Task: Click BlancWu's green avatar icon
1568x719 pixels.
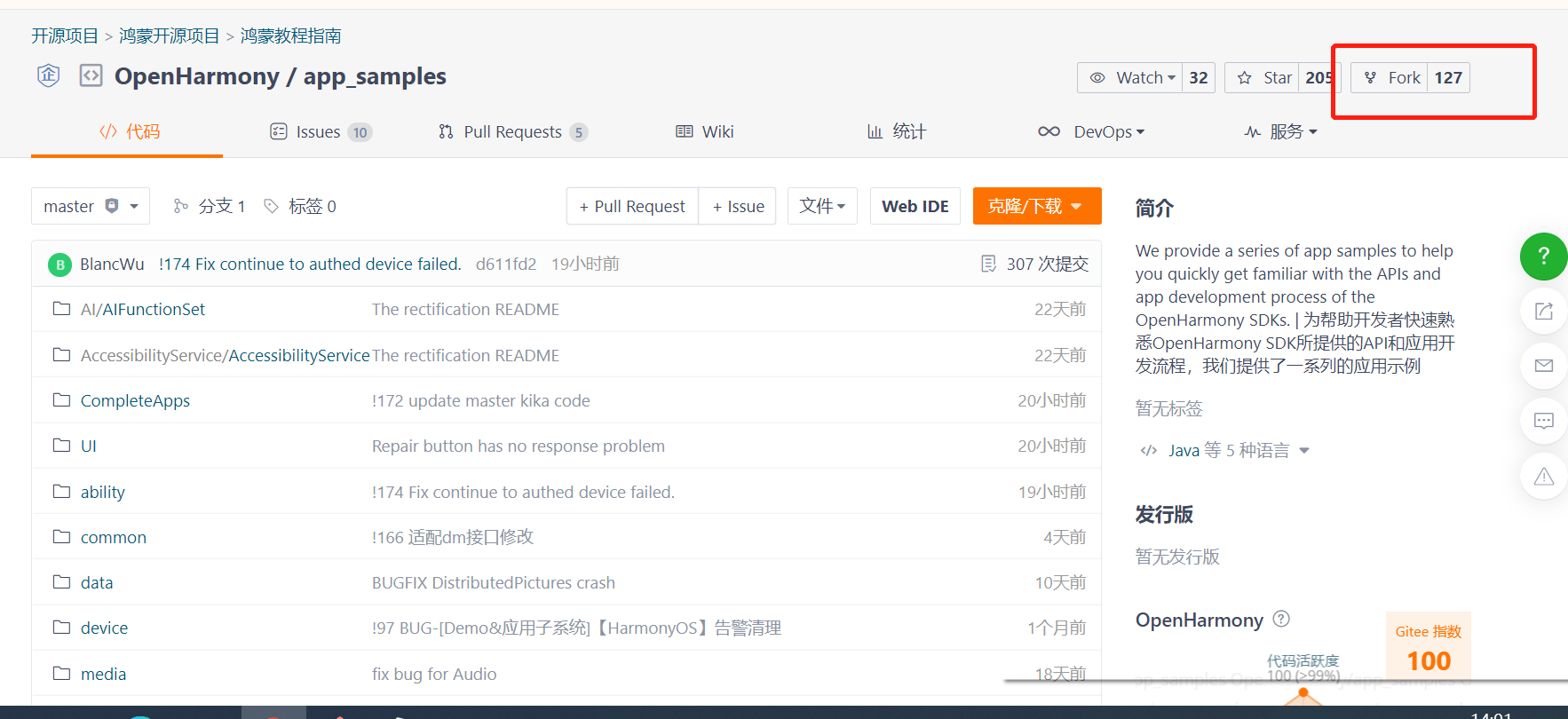Action: 59,265
